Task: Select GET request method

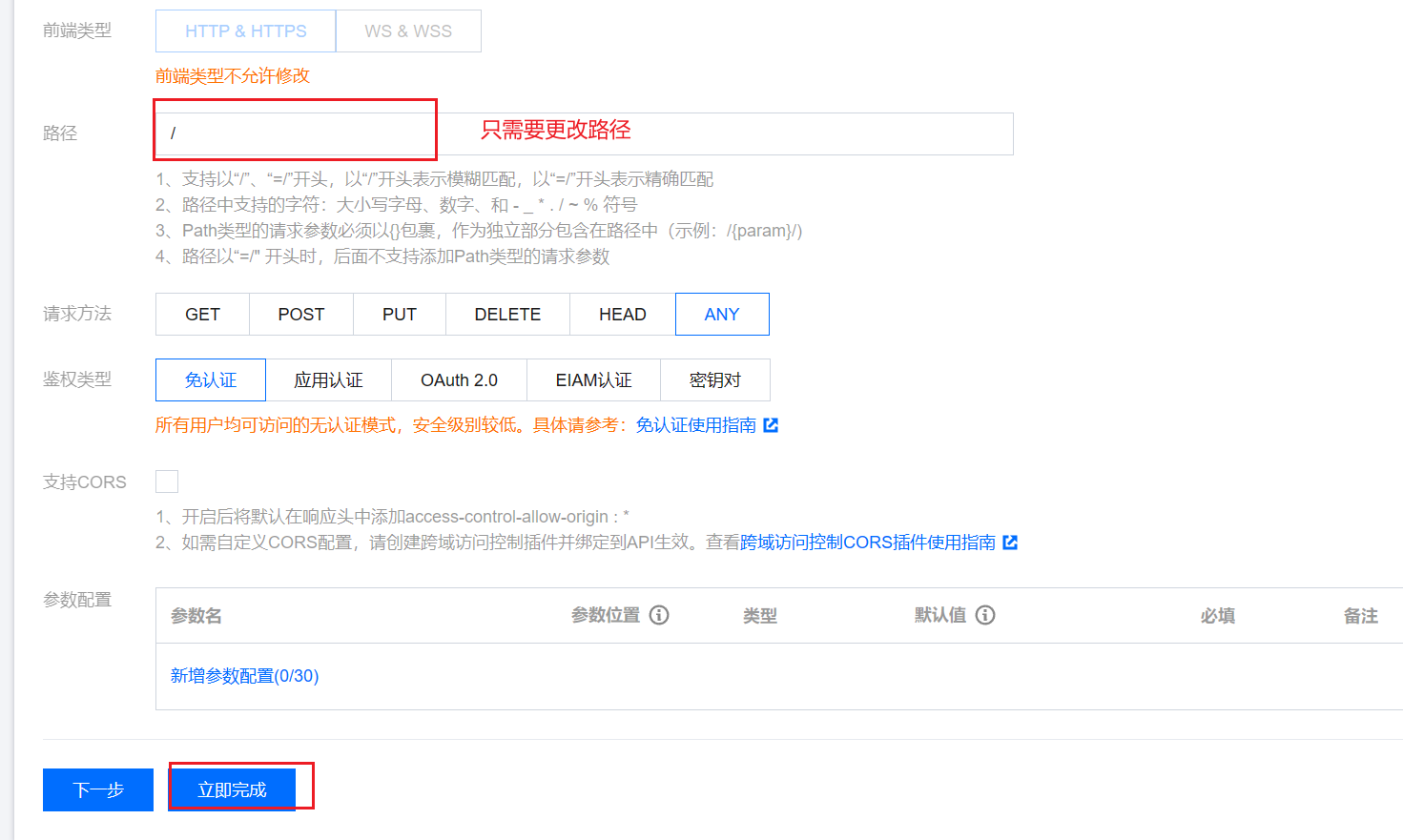Action: pos(202,315)
